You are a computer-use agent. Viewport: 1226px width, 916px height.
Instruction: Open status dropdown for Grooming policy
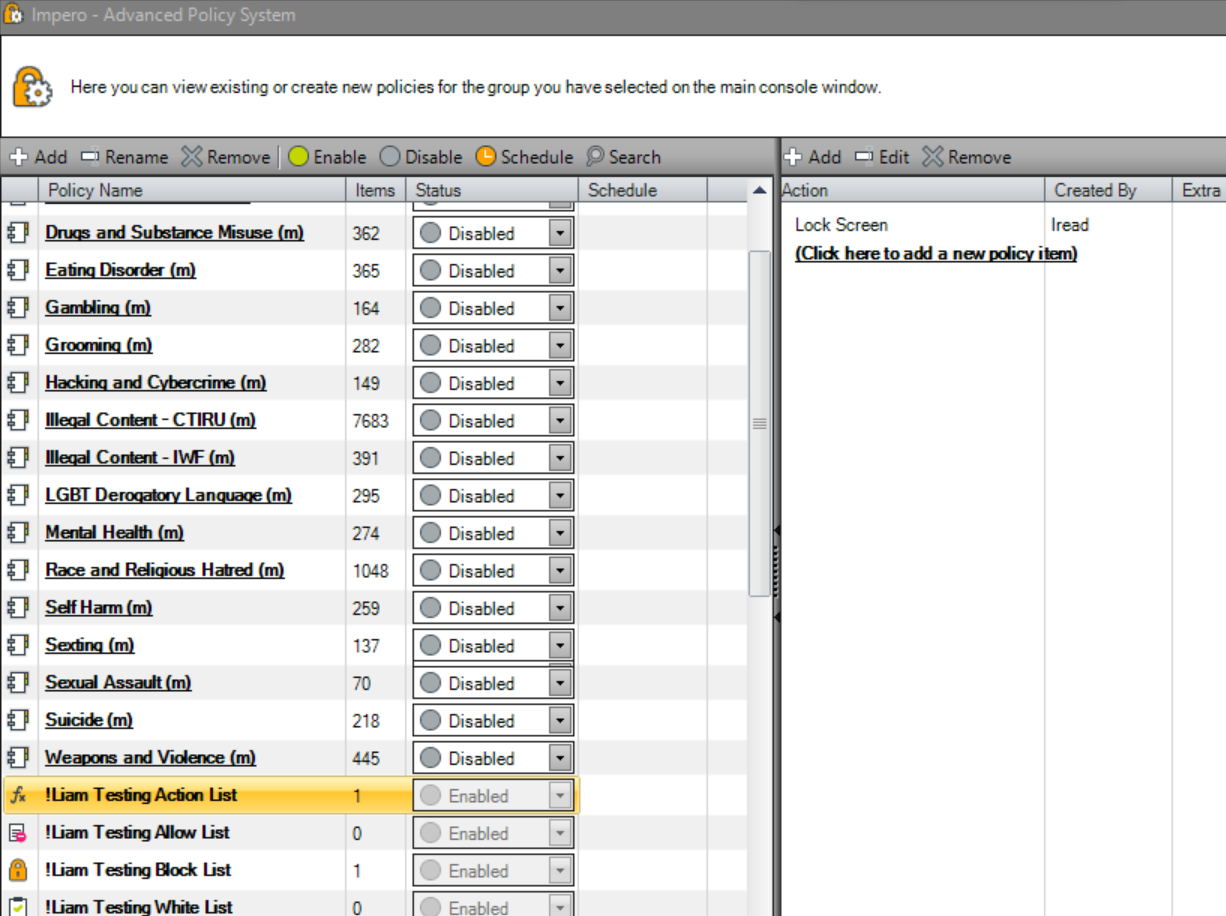[x=560, y=346]
